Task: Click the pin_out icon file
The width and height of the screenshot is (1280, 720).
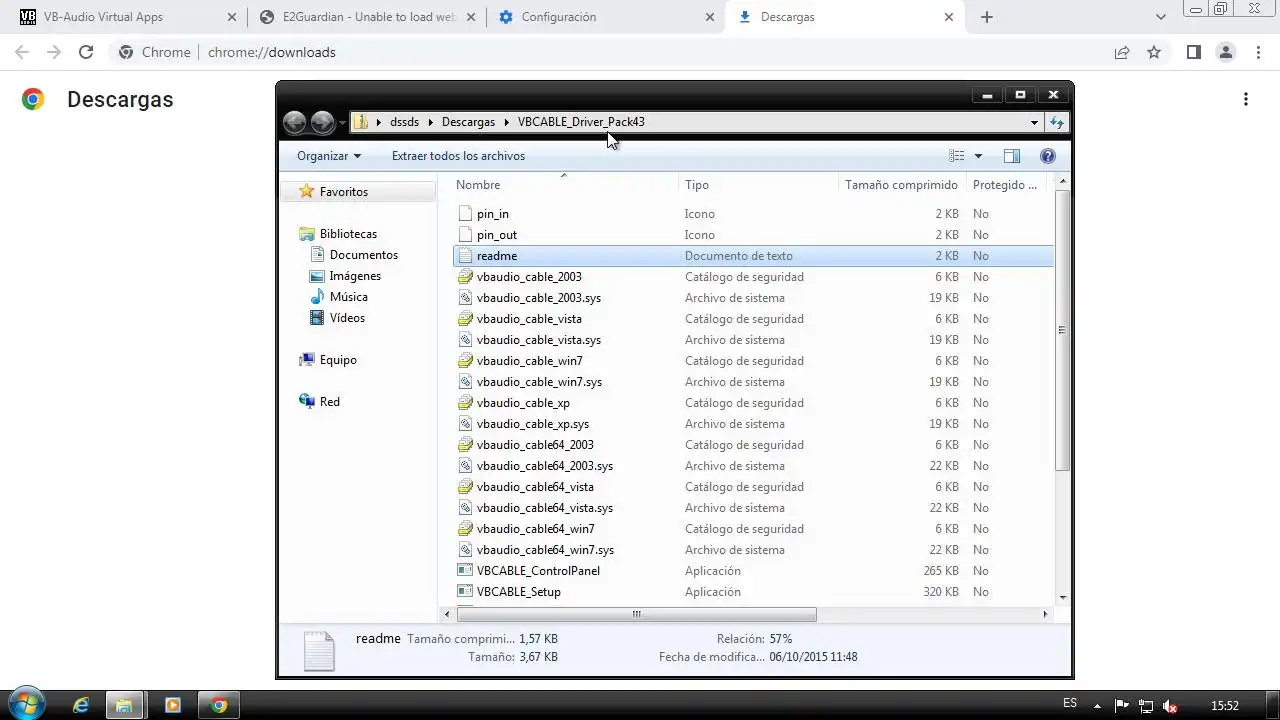Action: tap(464, 235)
